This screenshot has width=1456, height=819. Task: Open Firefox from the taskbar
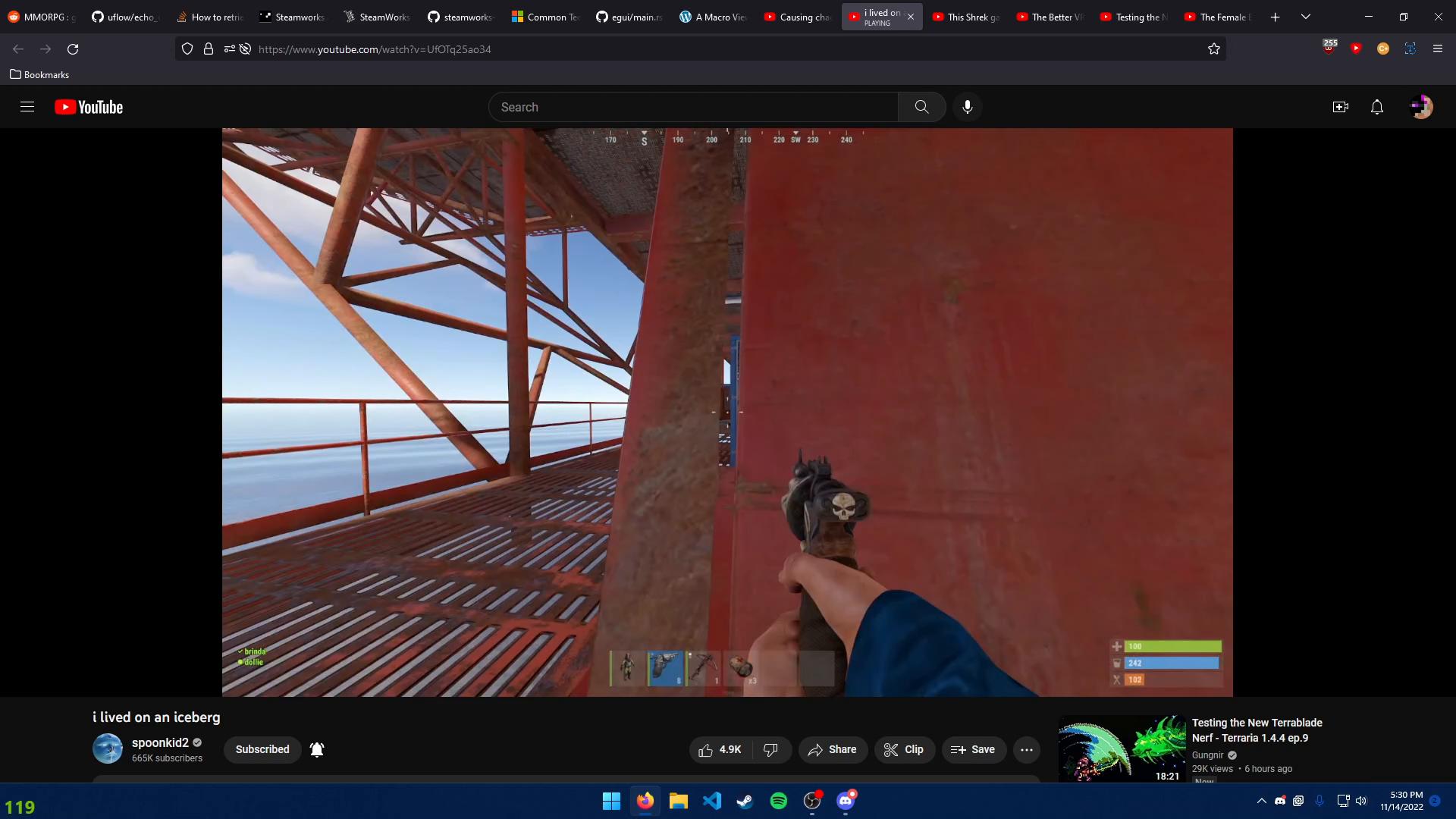pos(645,801)
